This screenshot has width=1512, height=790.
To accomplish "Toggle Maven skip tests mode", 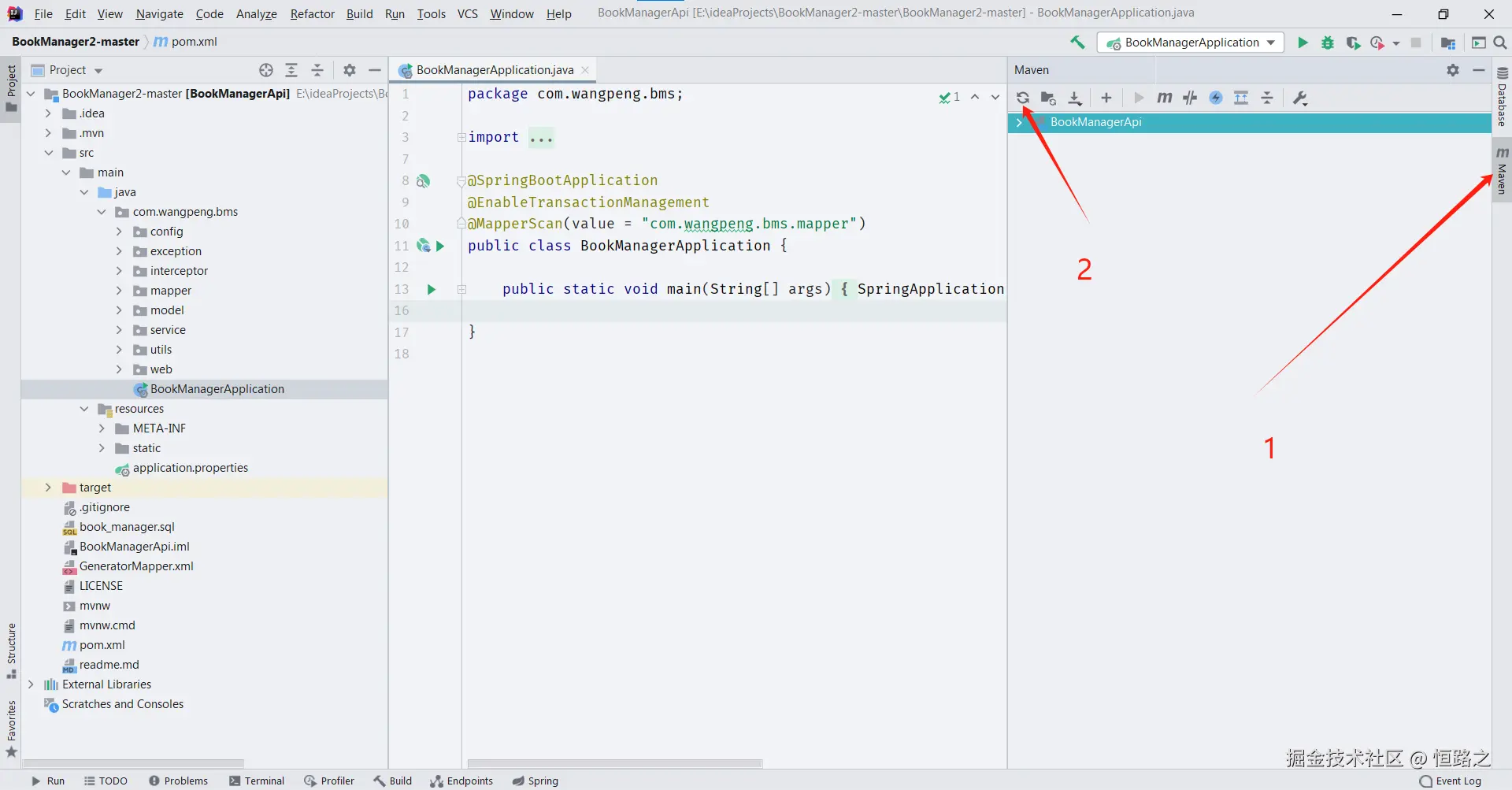I will pyautogui.click(x=1216, y=98).
